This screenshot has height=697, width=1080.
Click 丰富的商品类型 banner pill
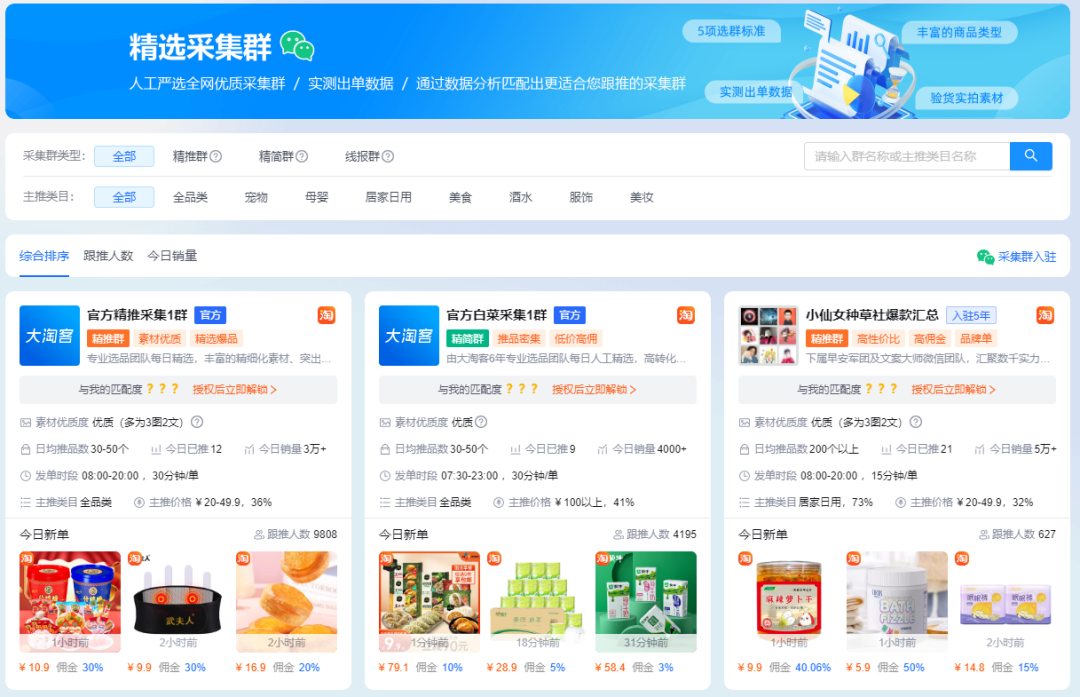[x=959, y=32]
